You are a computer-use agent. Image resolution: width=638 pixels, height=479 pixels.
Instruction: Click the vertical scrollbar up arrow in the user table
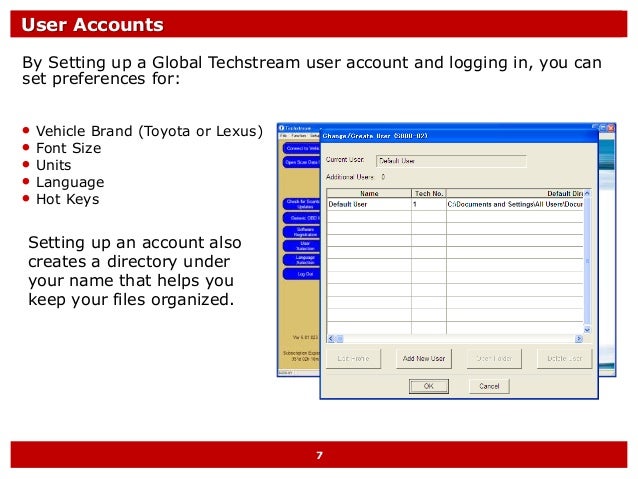point(587,193)
